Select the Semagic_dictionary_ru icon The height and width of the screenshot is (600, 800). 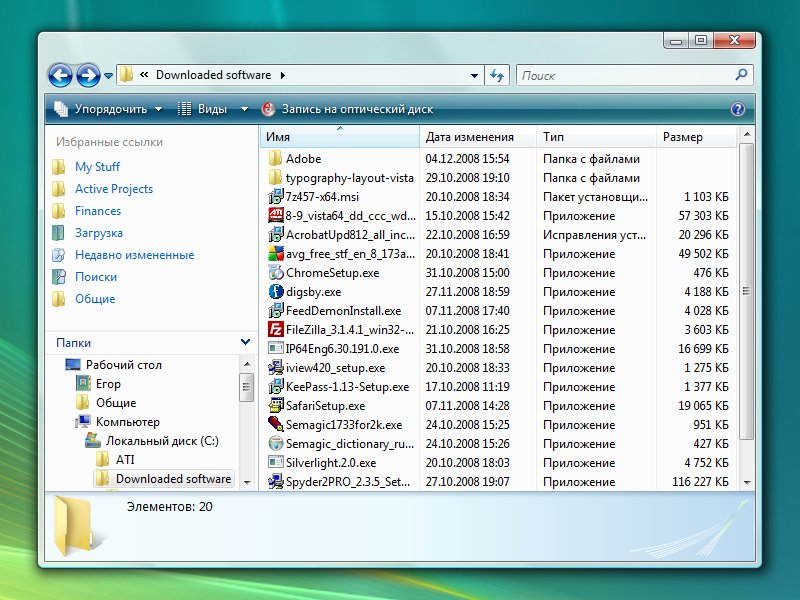(x=276, y=443)
